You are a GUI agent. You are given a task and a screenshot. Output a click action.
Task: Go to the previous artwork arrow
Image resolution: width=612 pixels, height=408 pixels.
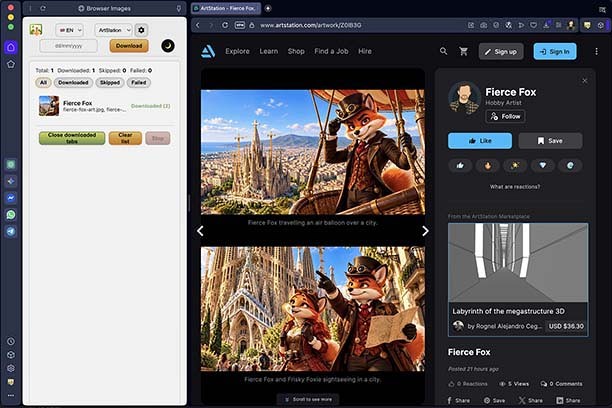(200, 231)
